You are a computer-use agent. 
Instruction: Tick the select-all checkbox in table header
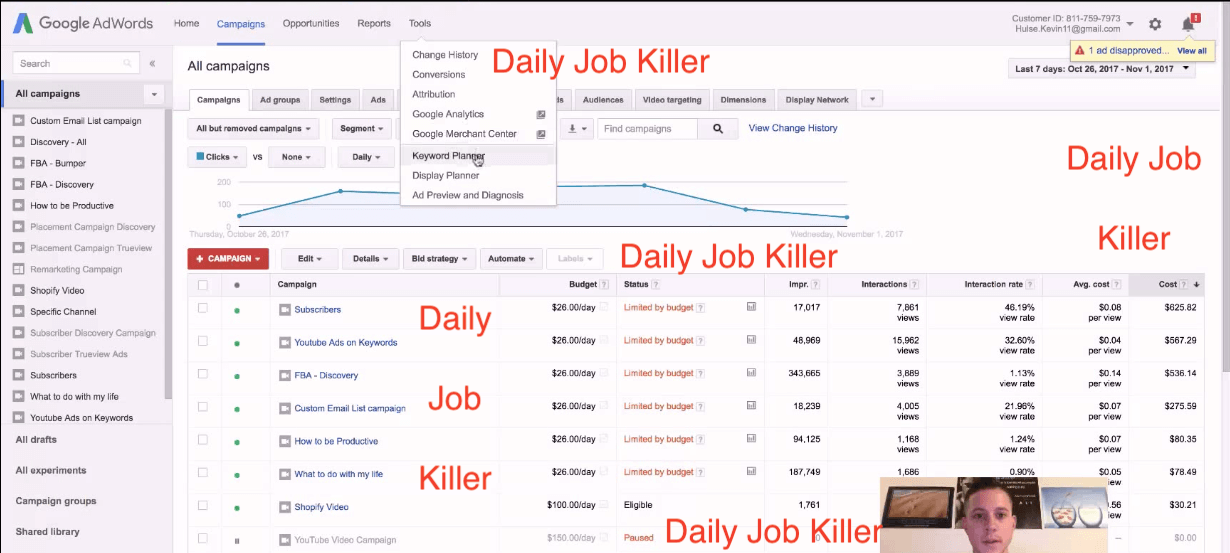click(x=203, y=285)
